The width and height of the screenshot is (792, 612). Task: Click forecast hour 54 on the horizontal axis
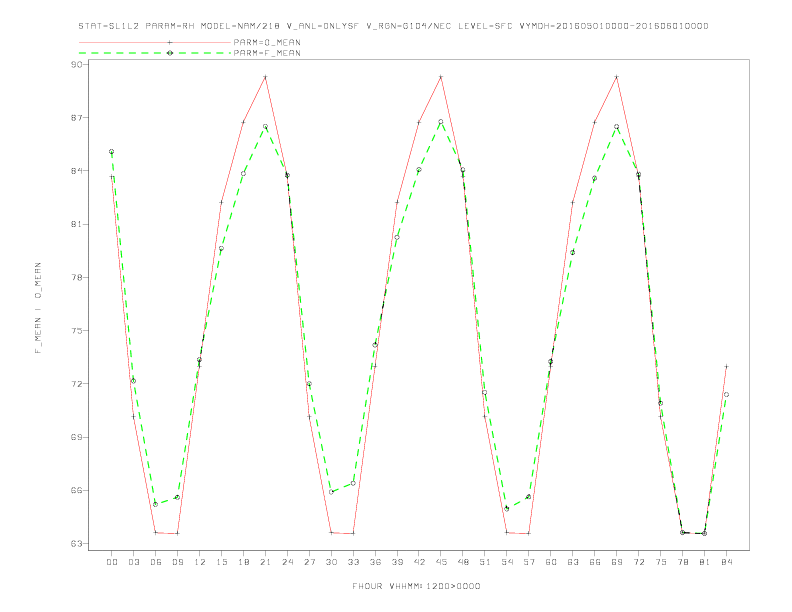click(507, 562)
